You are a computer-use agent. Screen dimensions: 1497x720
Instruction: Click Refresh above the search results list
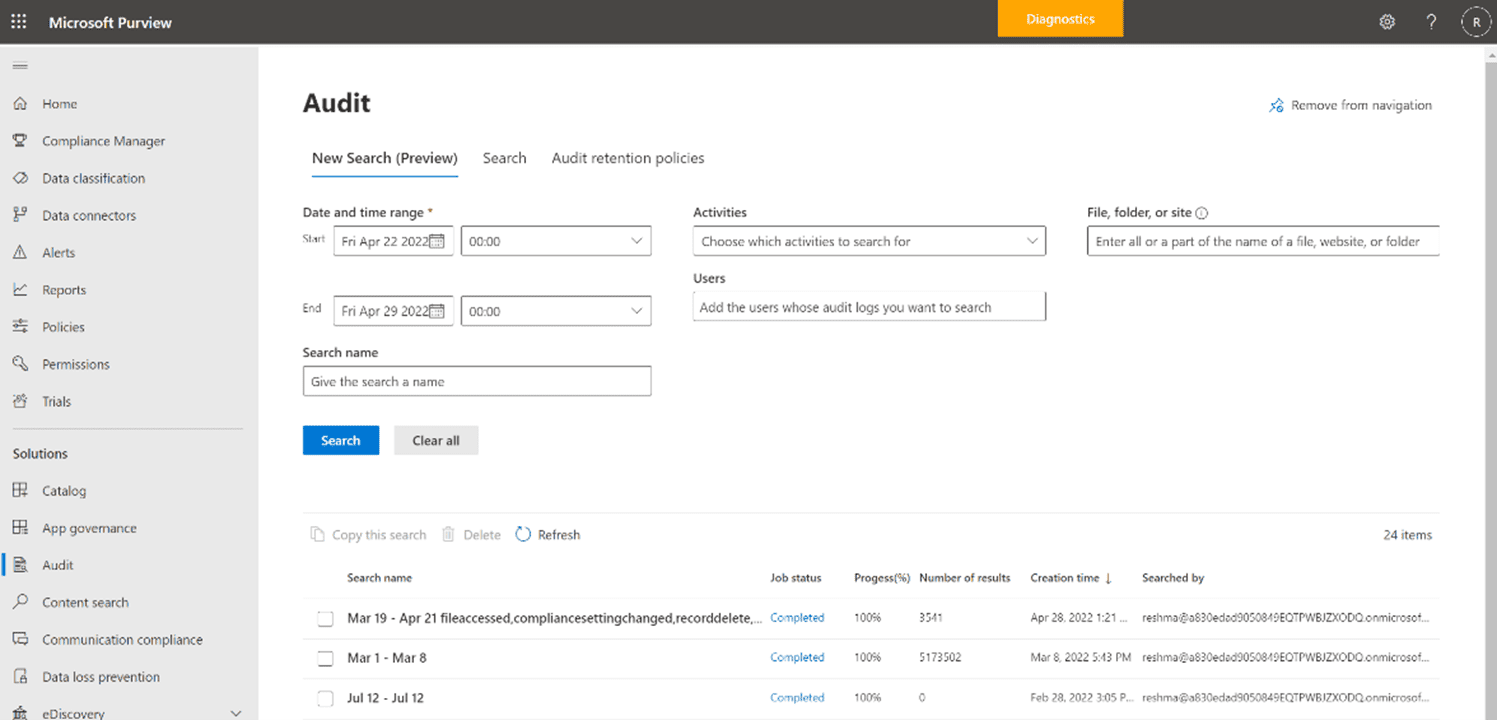(x=548, y=534)
